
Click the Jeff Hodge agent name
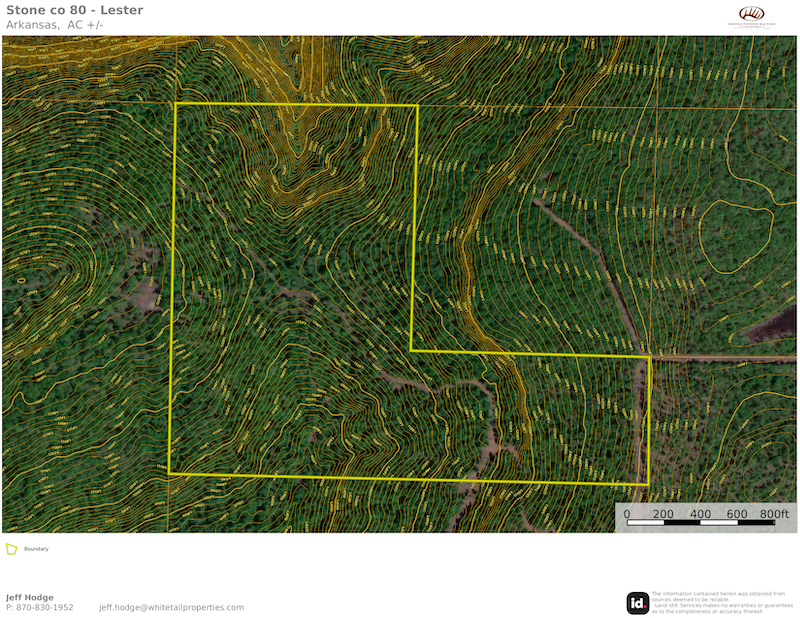(x=30, y=597)
